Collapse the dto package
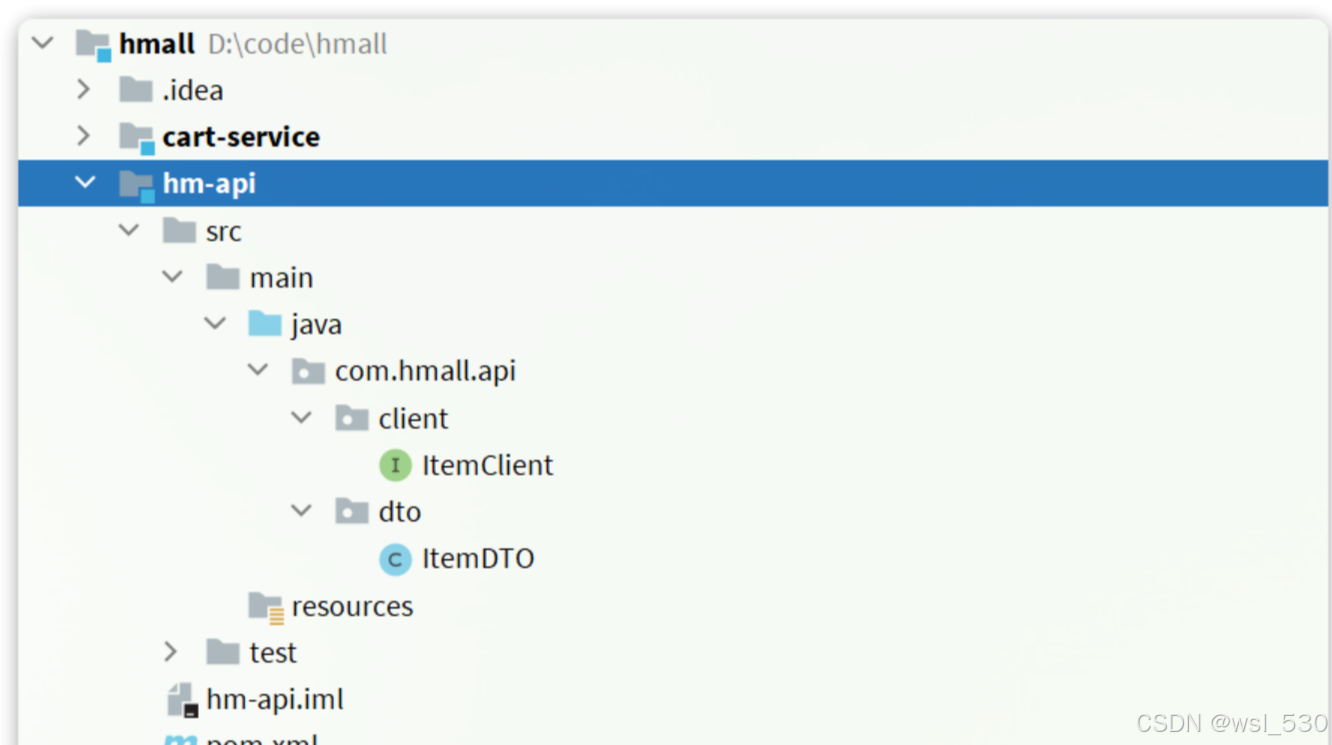 [301, 511]
